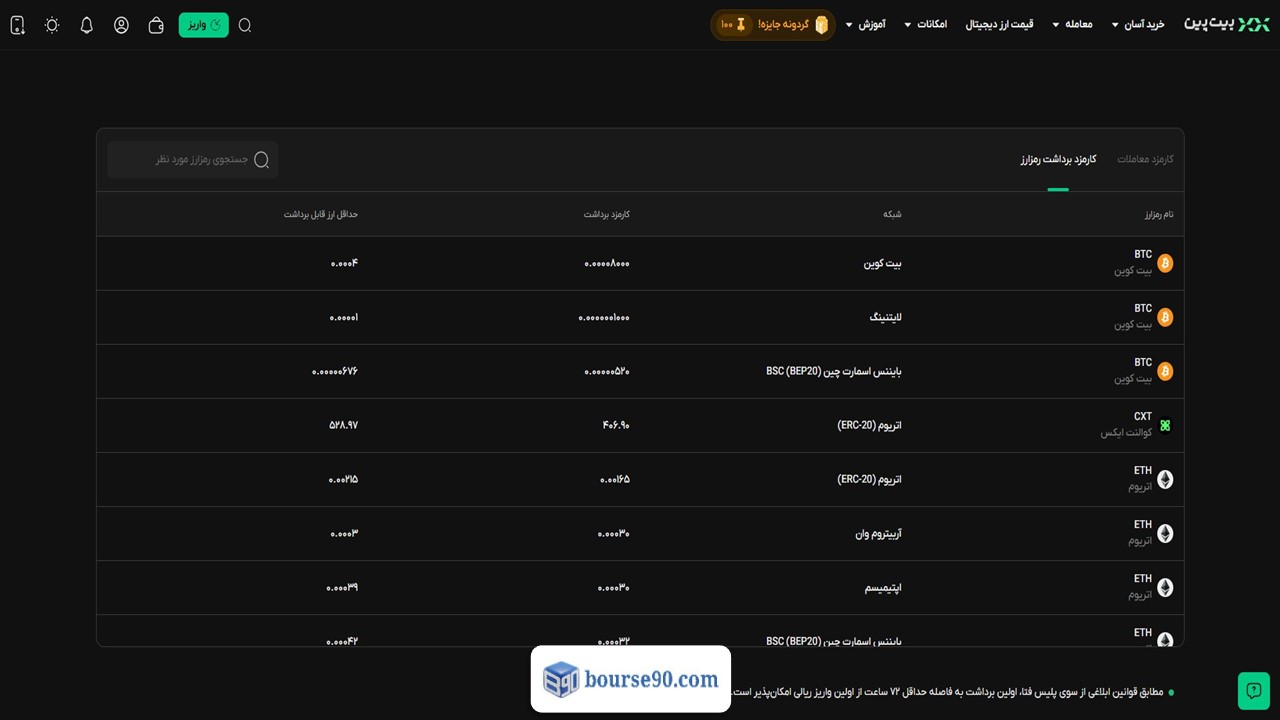Screen dimensions: 1280x720
Task: Click the mobile app download icon
Action: pyautogui.click(x=17, y=25)
